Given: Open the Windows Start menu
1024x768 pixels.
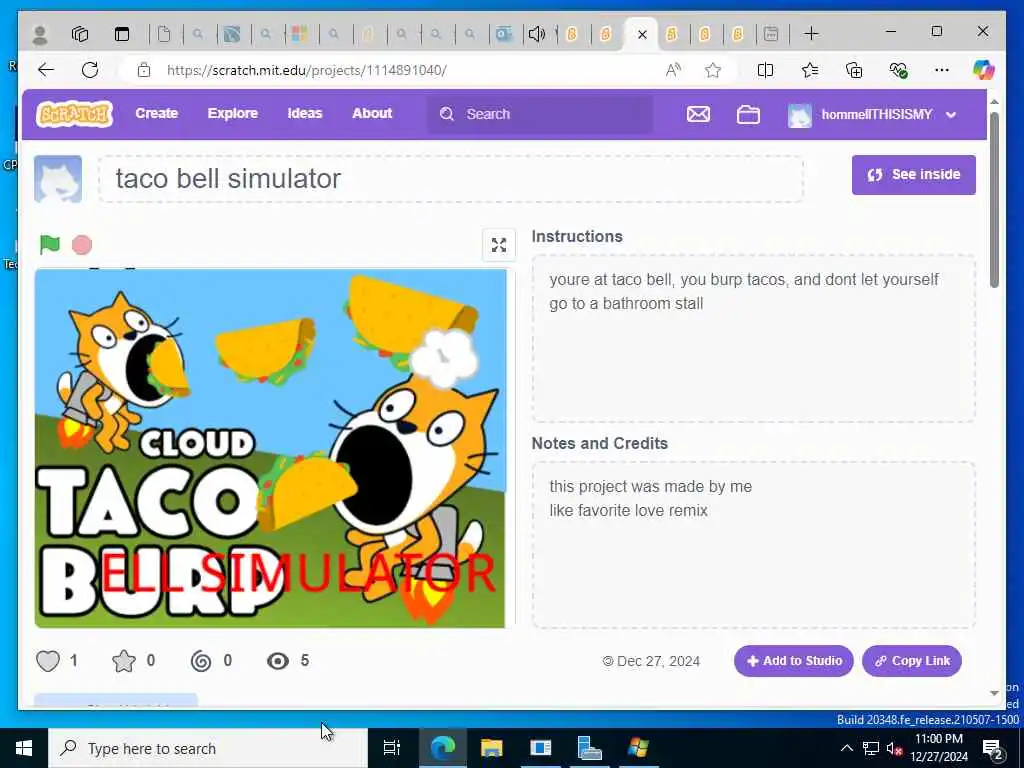Looking at the screenshot, I should [24, 748].
